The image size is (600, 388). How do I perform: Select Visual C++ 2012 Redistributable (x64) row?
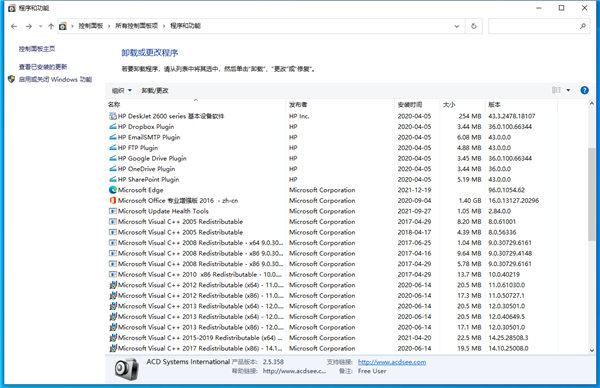(331, 285)
